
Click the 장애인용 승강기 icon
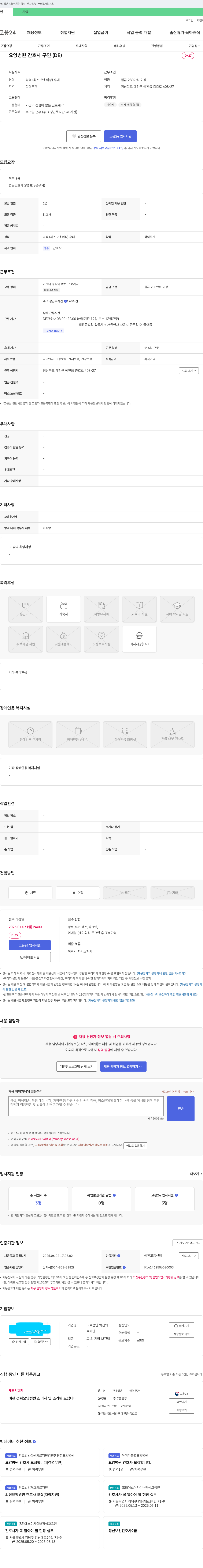[x=77, y=735]
